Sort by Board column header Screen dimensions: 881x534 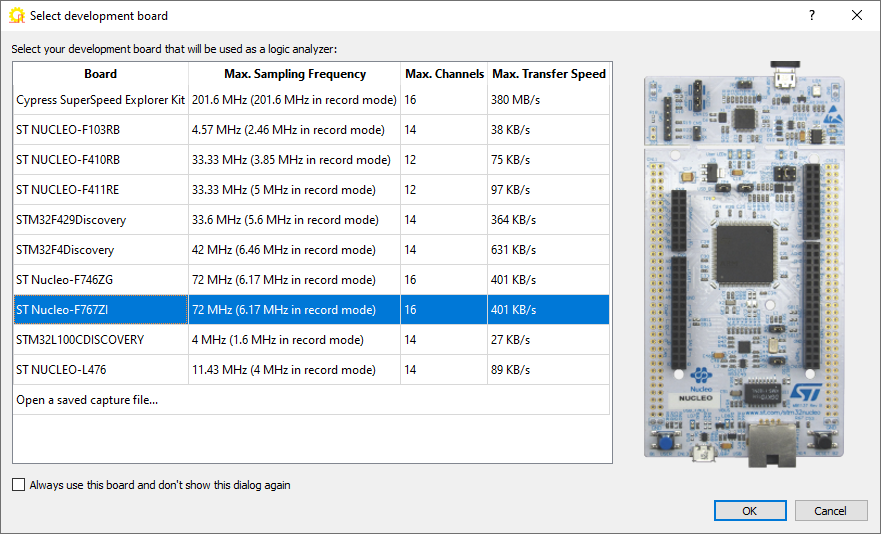pyautogui.click(x=101, y=74)
